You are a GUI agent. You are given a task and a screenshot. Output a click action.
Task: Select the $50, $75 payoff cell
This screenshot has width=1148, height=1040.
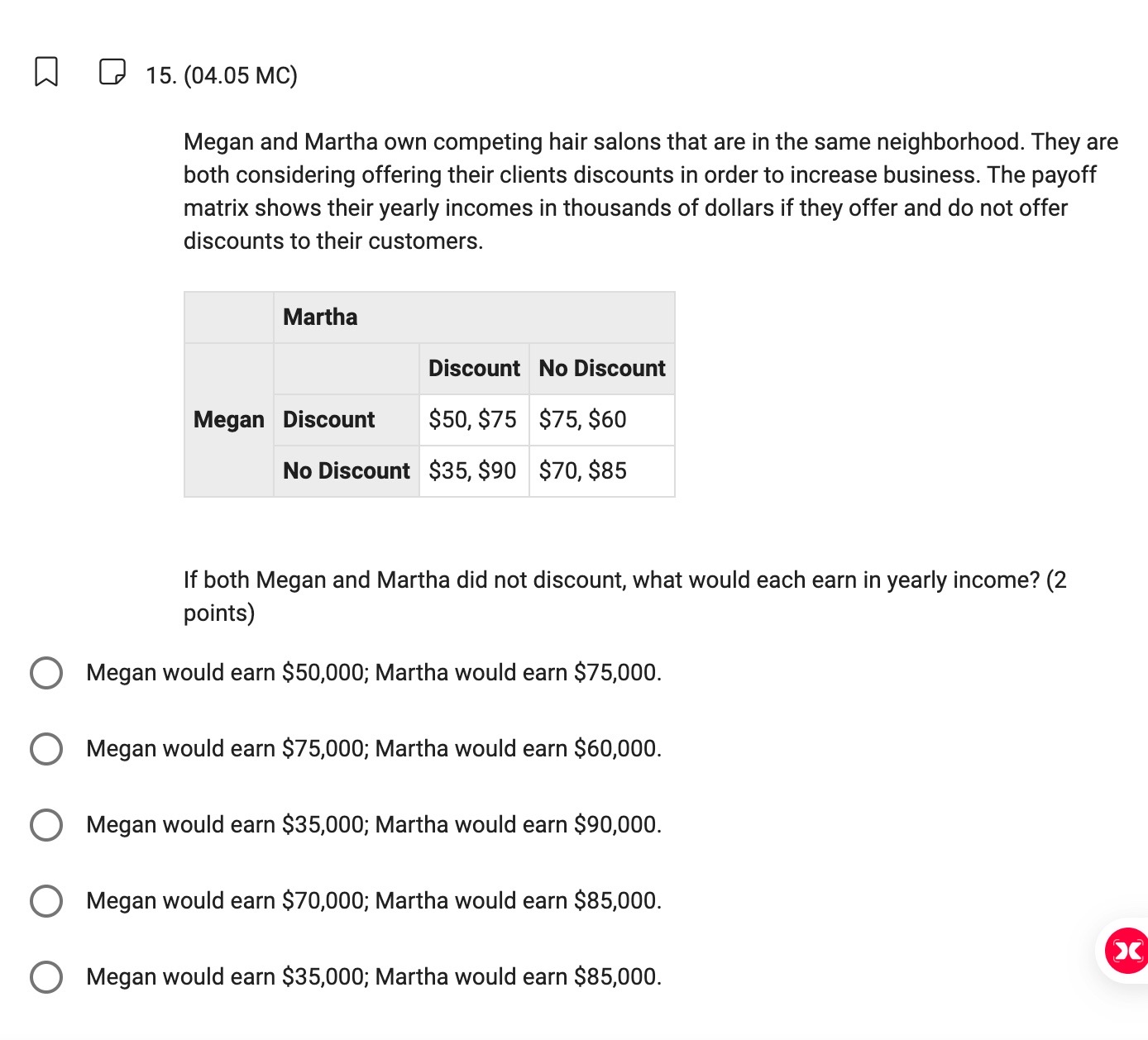473,419
